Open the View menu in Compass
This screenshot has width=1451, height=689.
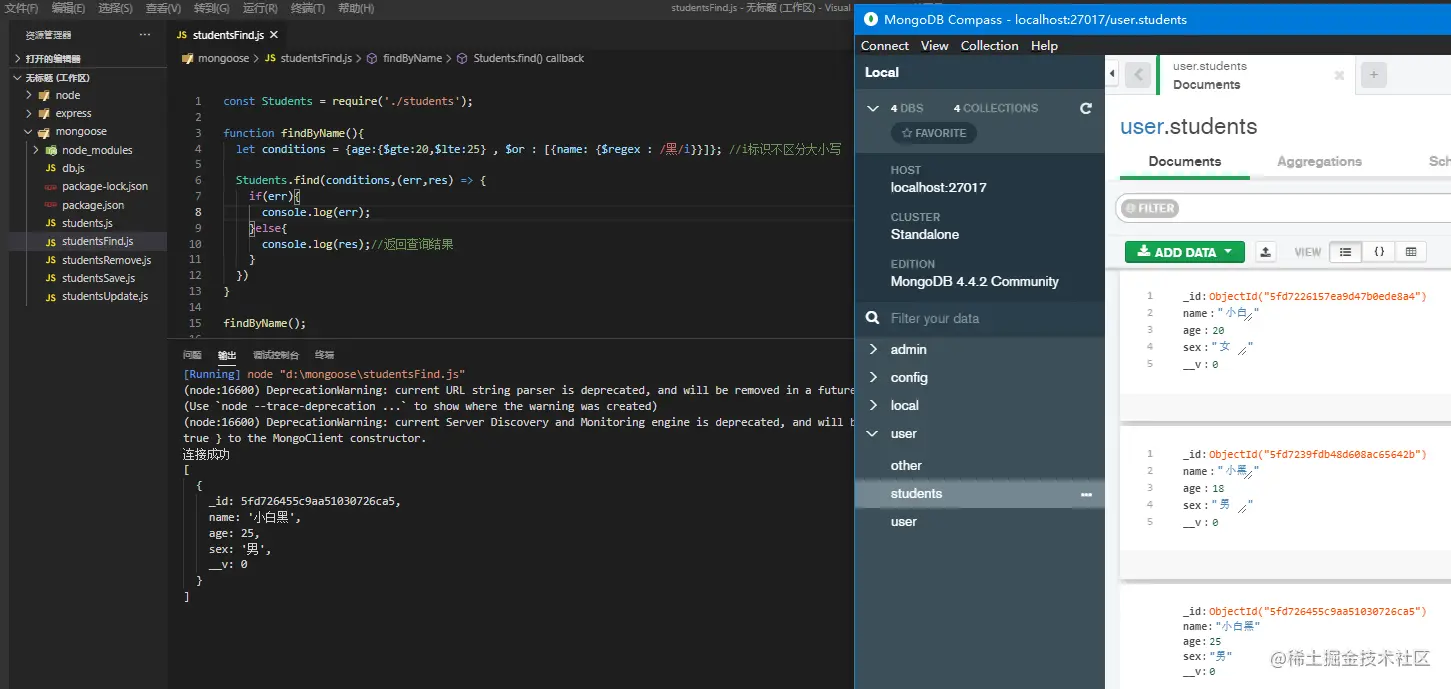[935, 46]
